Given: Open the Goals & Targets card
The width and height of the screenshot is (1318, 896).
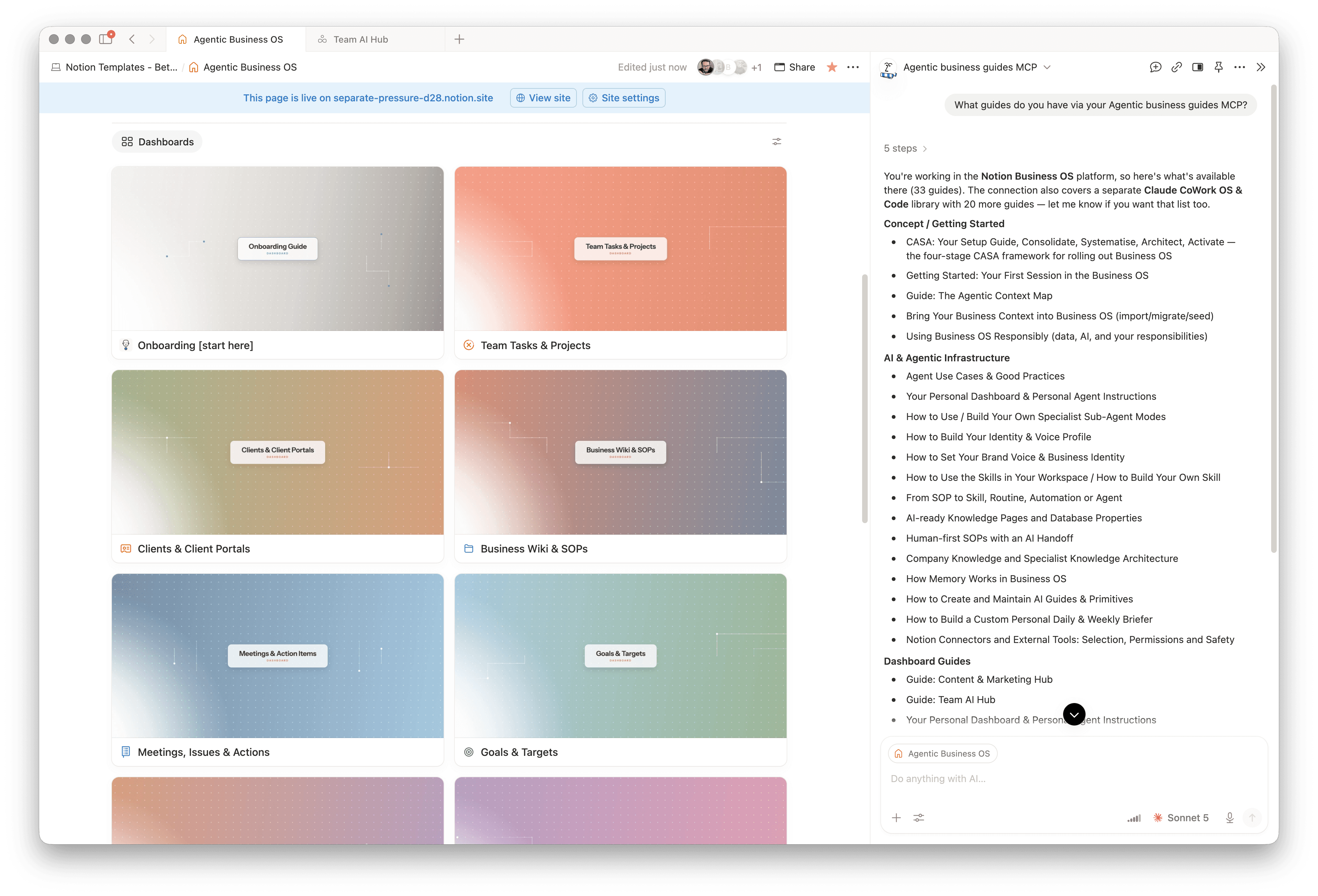Looking at the screenshot, I should click(x=621, y=670).
